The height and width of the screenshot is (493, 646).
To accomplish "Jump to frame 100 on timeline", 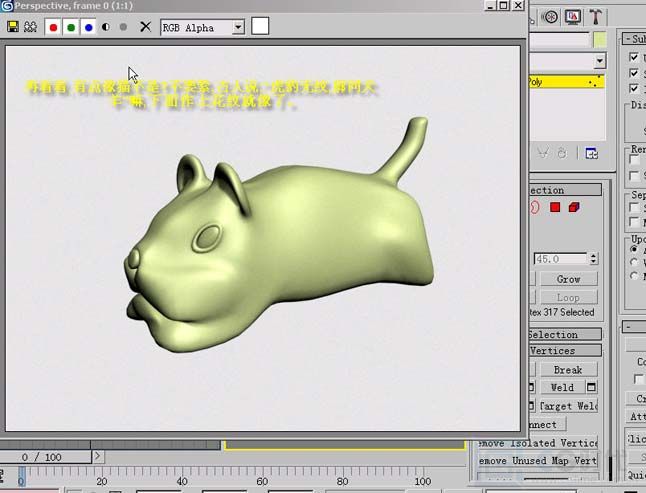I will pyautogui.click(x=422, y=481).
